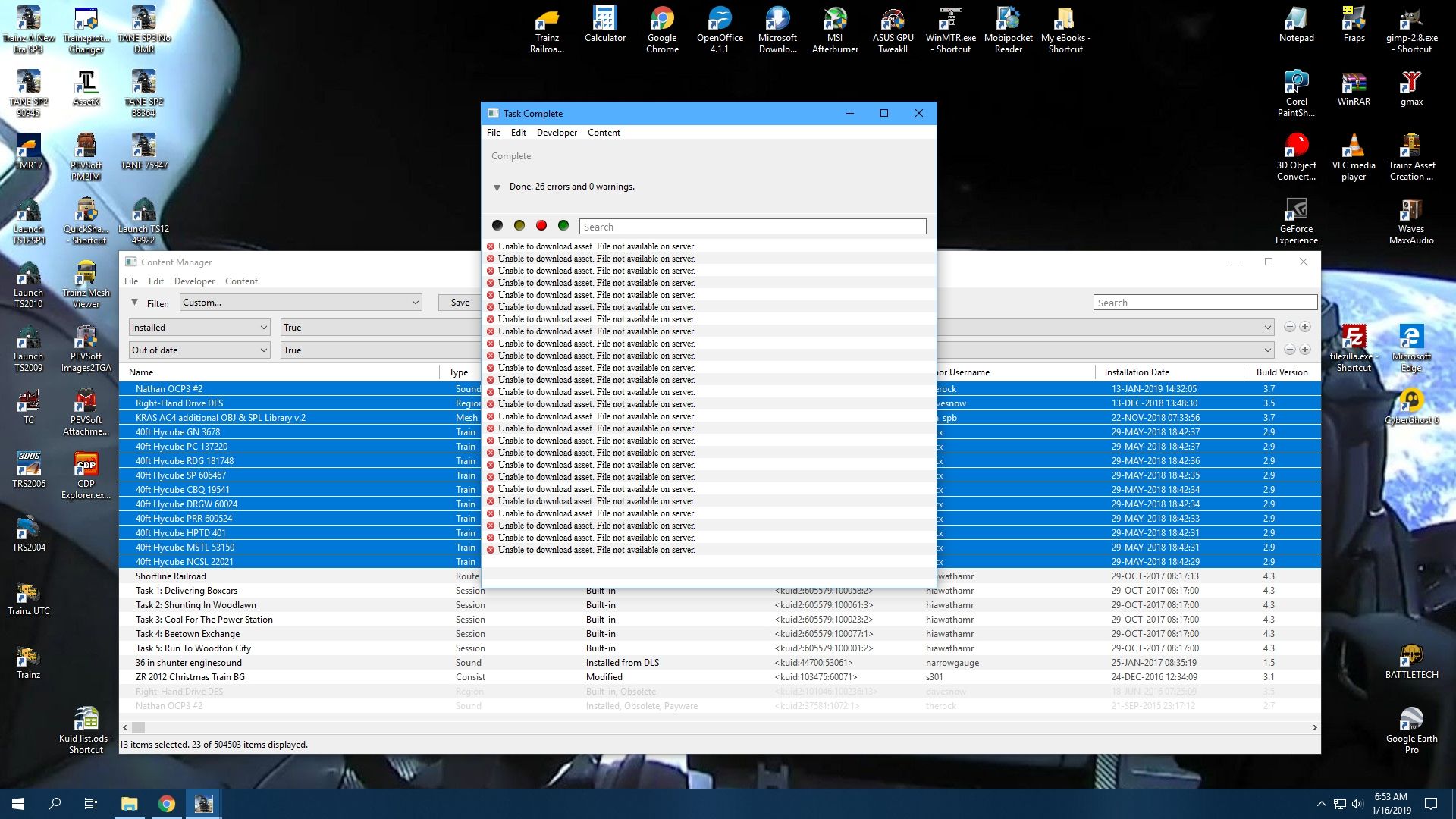Toggle the red error filter dot
The image size is (1456, 819).
pos(541,225)
